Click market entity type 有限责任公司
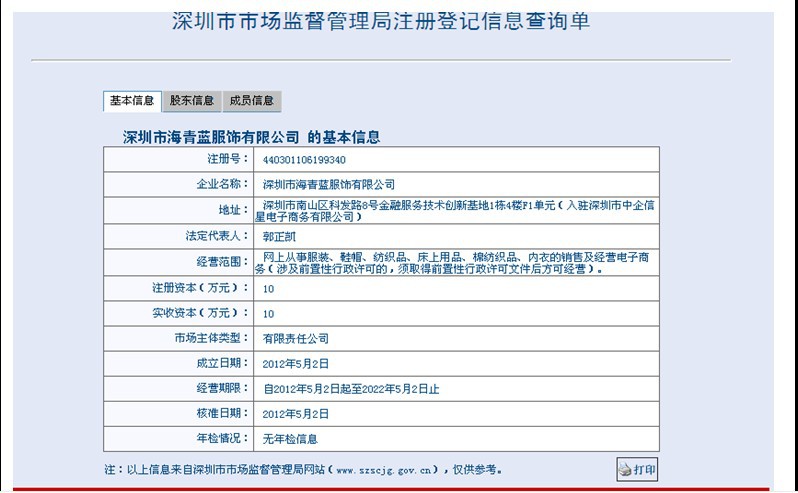 [295, 339]
